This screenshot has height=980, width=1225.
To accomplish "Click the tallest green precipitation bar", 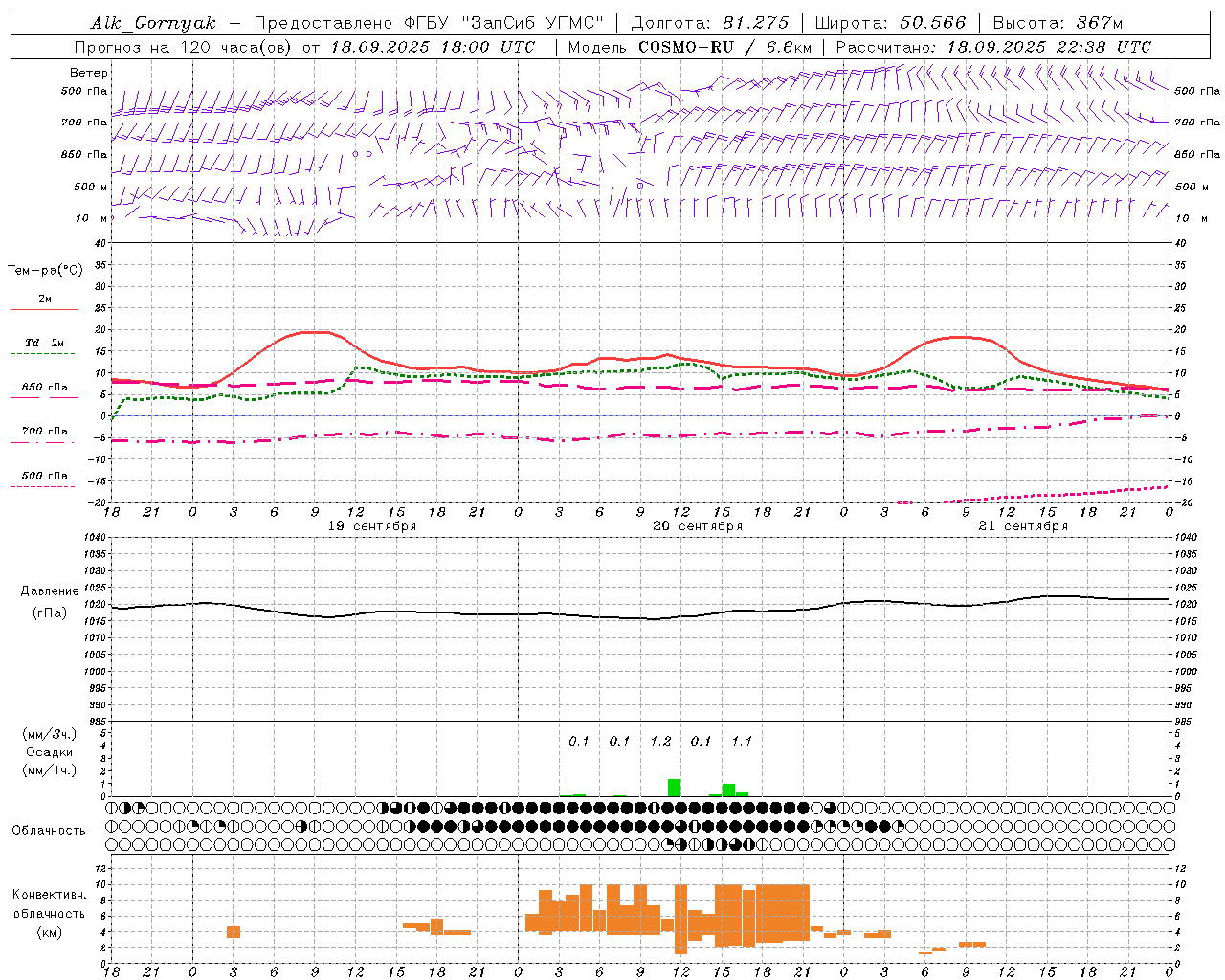I will tap(675, 788).
